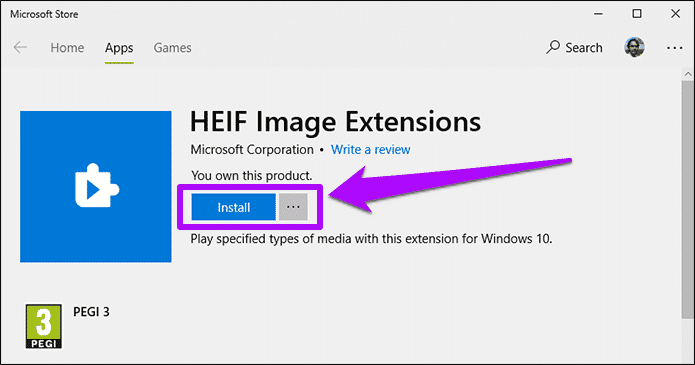Click the vertical scrollbar thumb
The height and width of the screenshot is (365, 695).
tap(688, 199)
